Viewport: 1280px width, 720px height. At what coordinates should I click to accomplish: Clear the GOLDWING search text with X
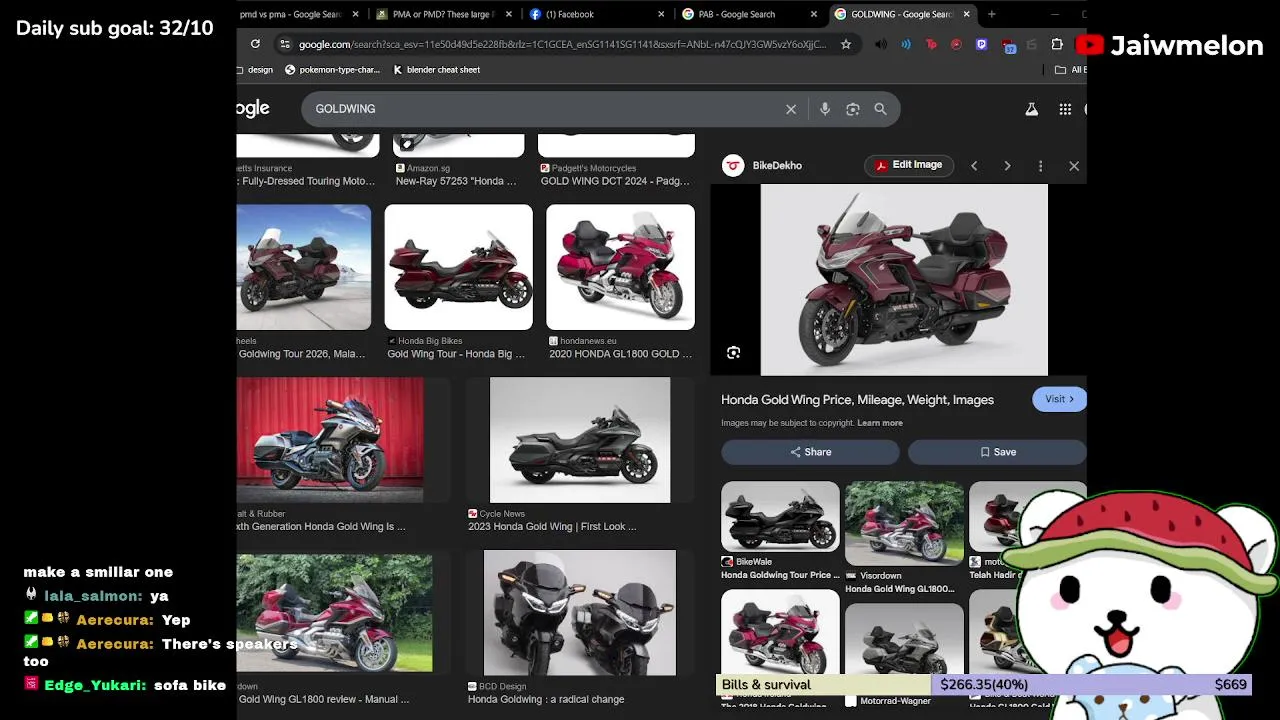[x=791, y=109]
